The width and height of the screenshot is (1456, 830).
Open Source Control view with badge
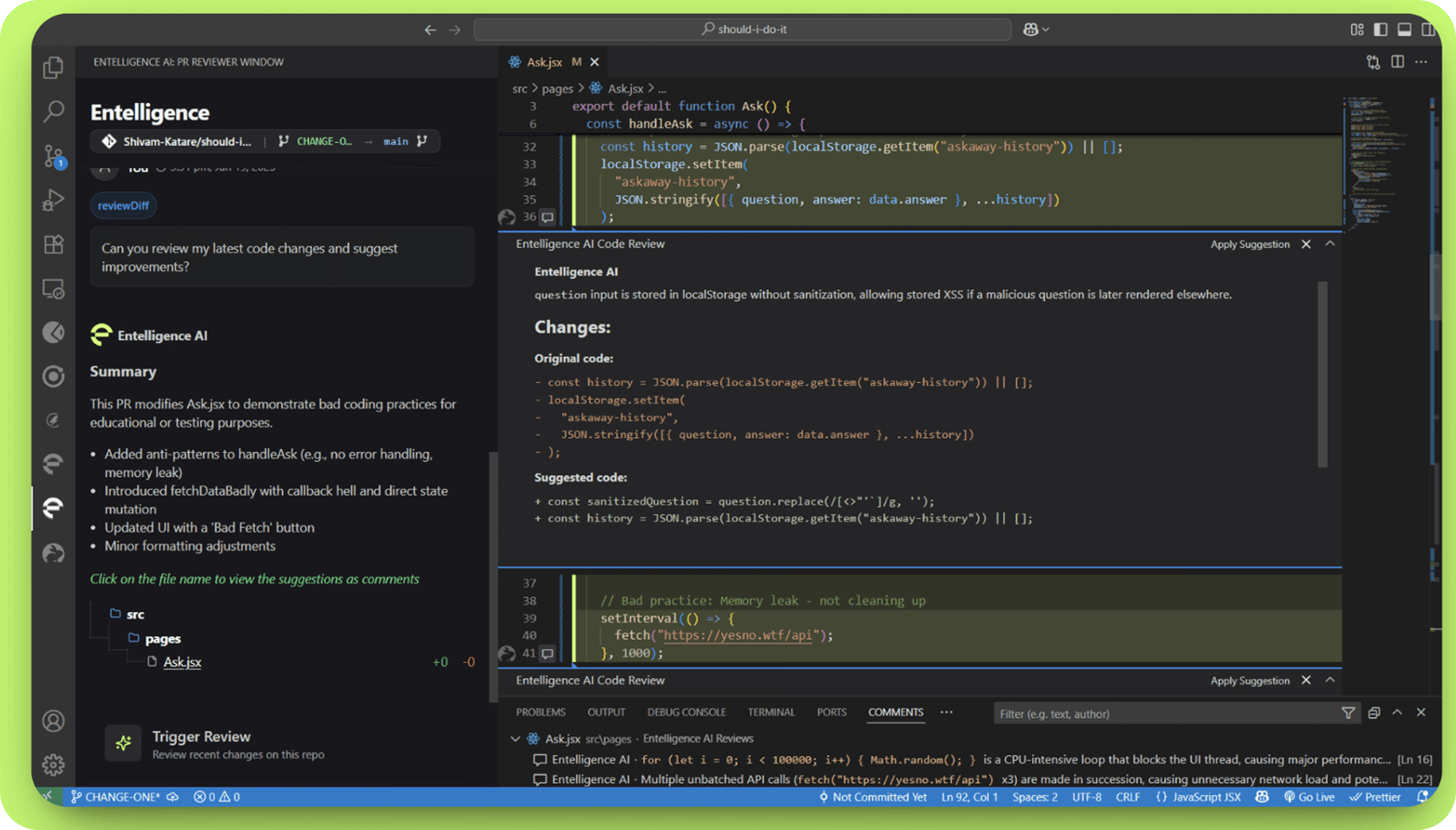[53, 156]
